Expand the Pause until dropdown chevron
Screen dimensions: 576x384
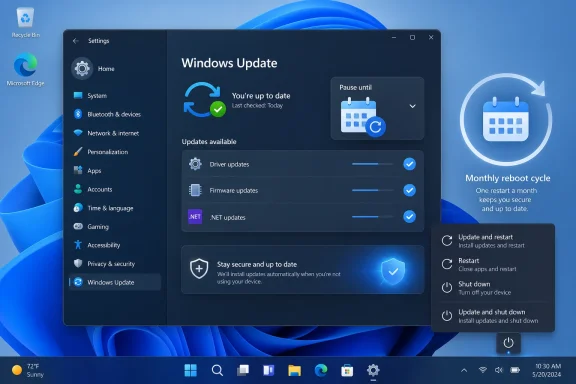click(x=413, y=106)
